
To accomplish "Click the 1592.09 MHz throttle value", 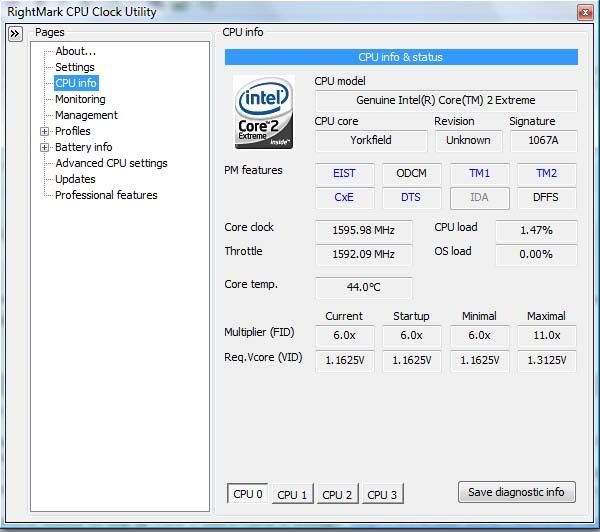I will click(x=364, y=255).
